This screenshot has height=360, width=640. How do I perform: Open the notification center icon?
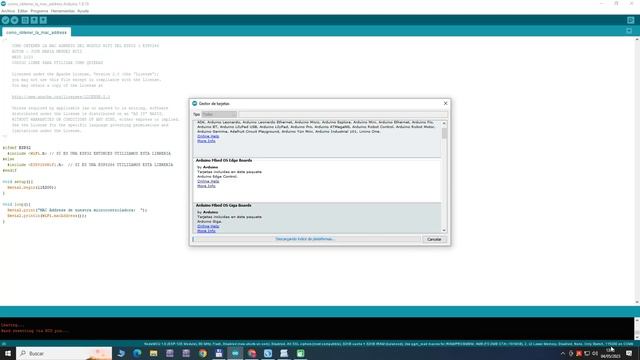click(x=629, y=353)
